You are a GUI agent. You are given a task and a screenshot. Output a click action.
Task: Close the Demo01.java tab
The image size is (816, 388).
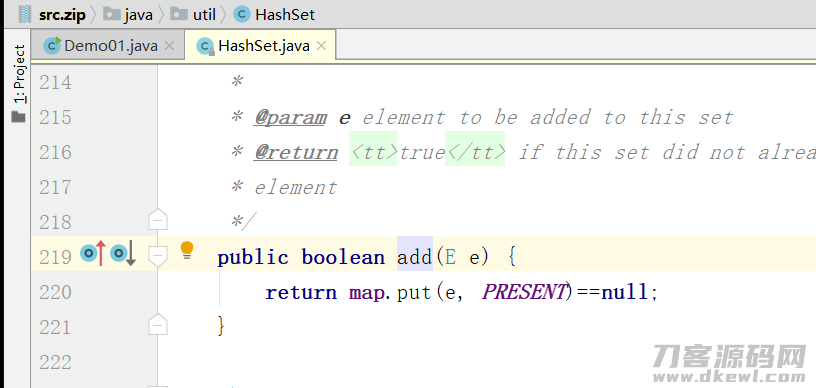[x=169, y=46]
